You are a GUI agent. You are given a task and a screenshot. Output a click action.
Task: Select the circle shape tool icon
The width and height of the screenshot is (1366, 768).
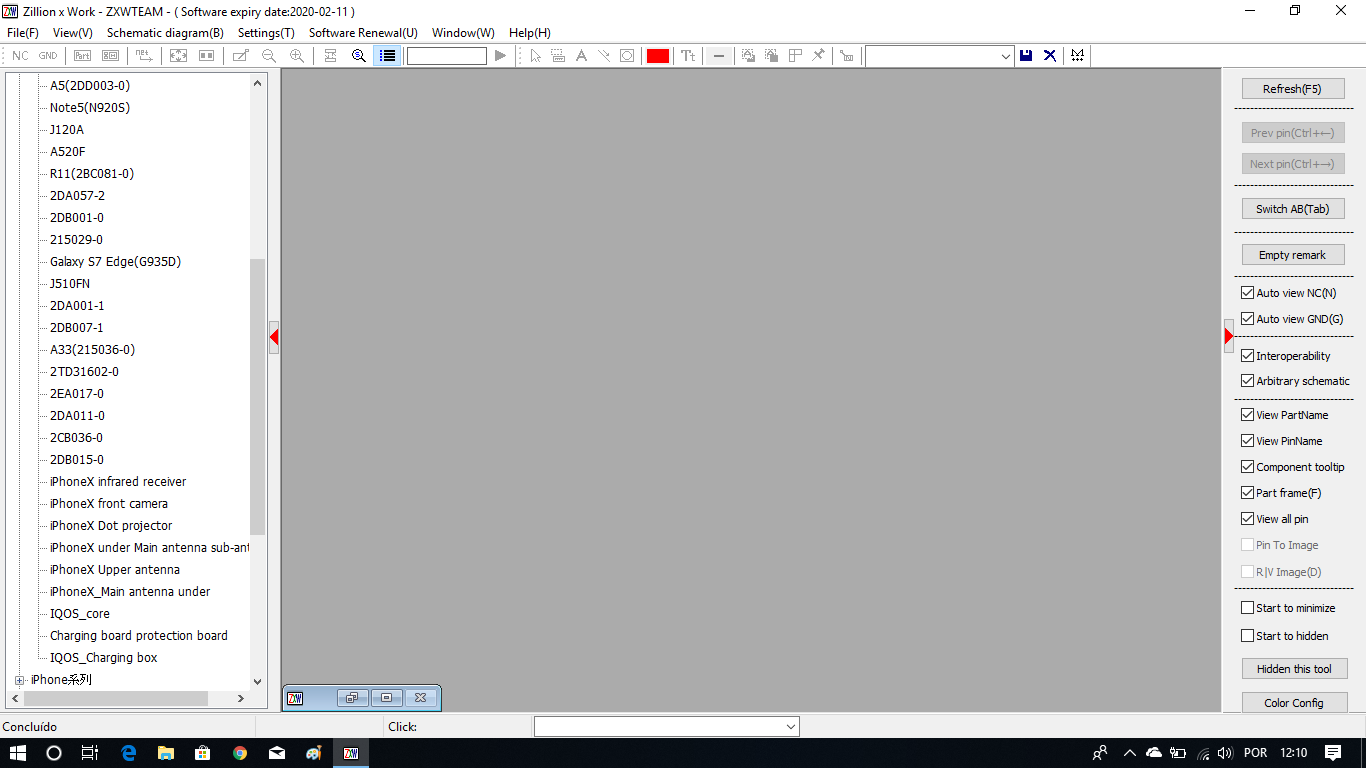627,56
